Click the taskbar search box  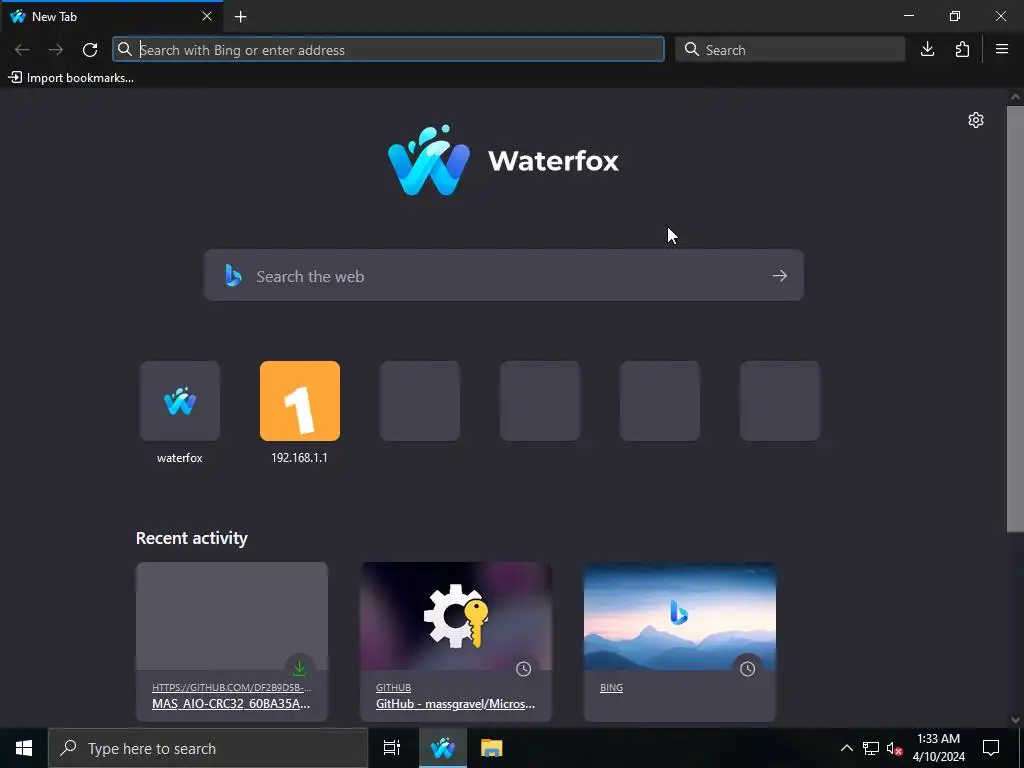tap(208, 748)
